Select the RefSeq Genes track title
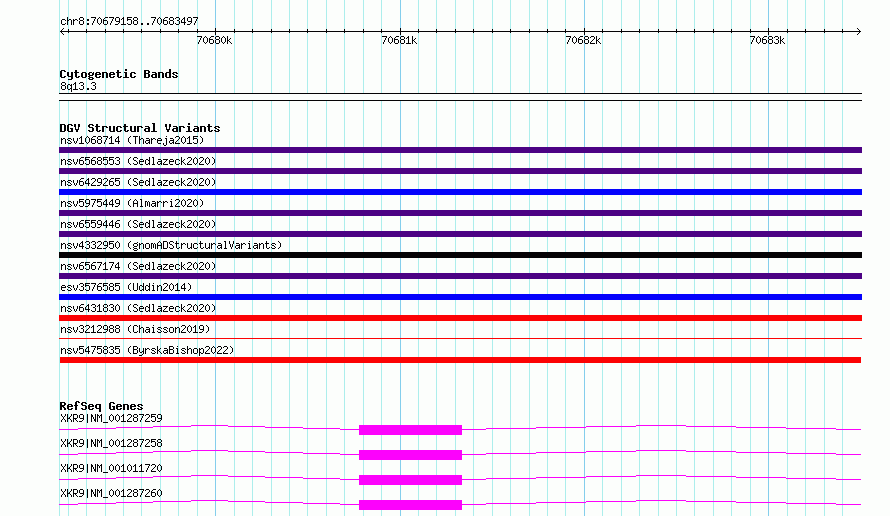Image resolution: width=890 pixels, height=516 pixels. tap(101, 406)
